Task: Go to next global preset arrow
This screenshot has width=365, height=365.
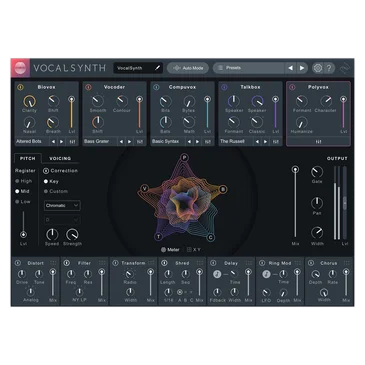Action: [x=302, y=68]
